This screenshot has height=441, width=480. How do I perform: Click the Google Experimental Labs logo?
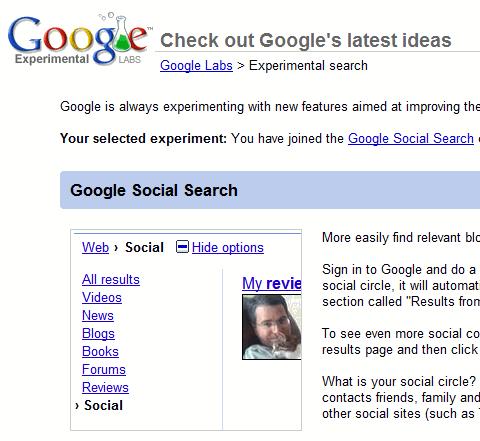coord(79,40)
